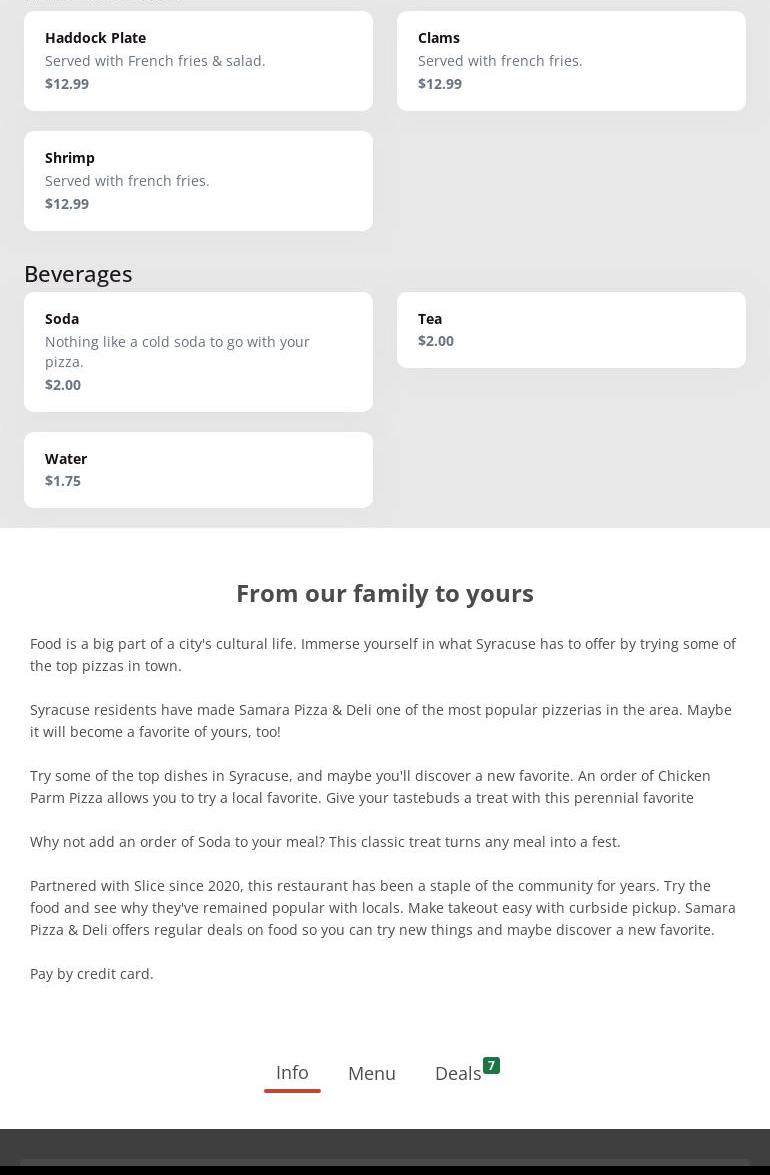Screen dimensions: 770x1175
Task: Open the Haddock Plate menu item
Action: 197,61
